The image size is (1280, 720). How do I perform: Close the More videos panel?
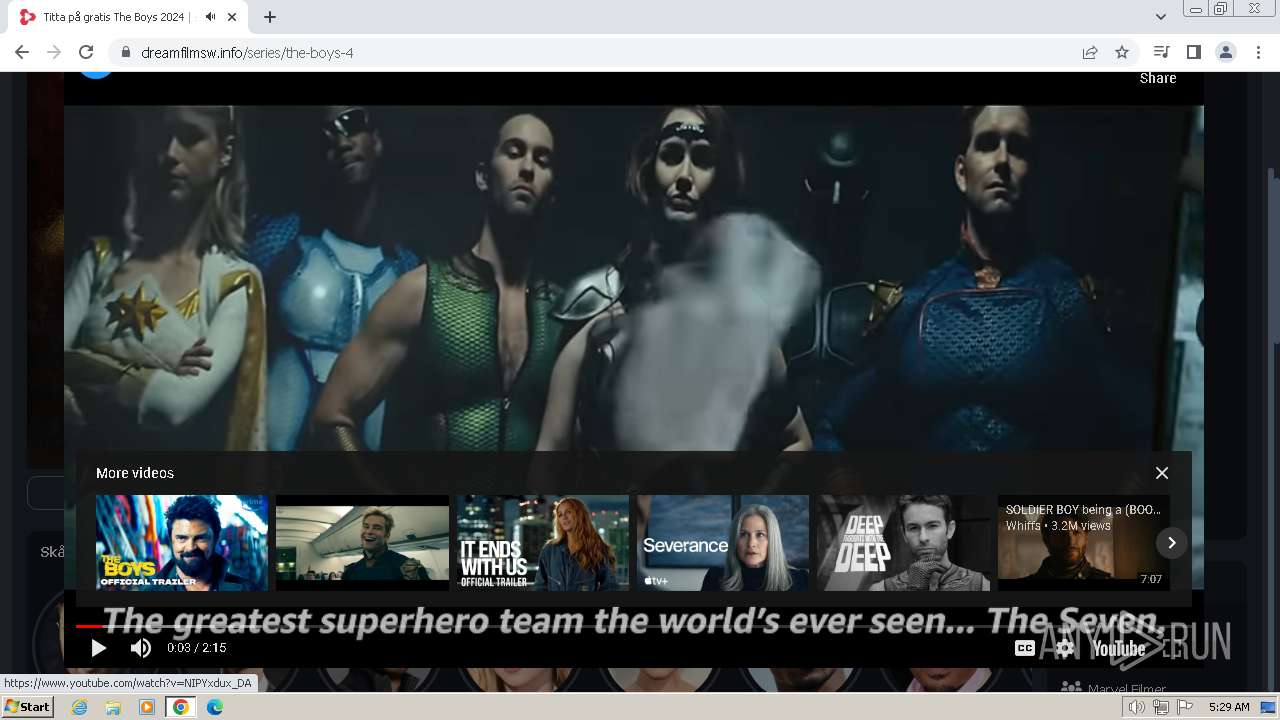[1162, 473]
